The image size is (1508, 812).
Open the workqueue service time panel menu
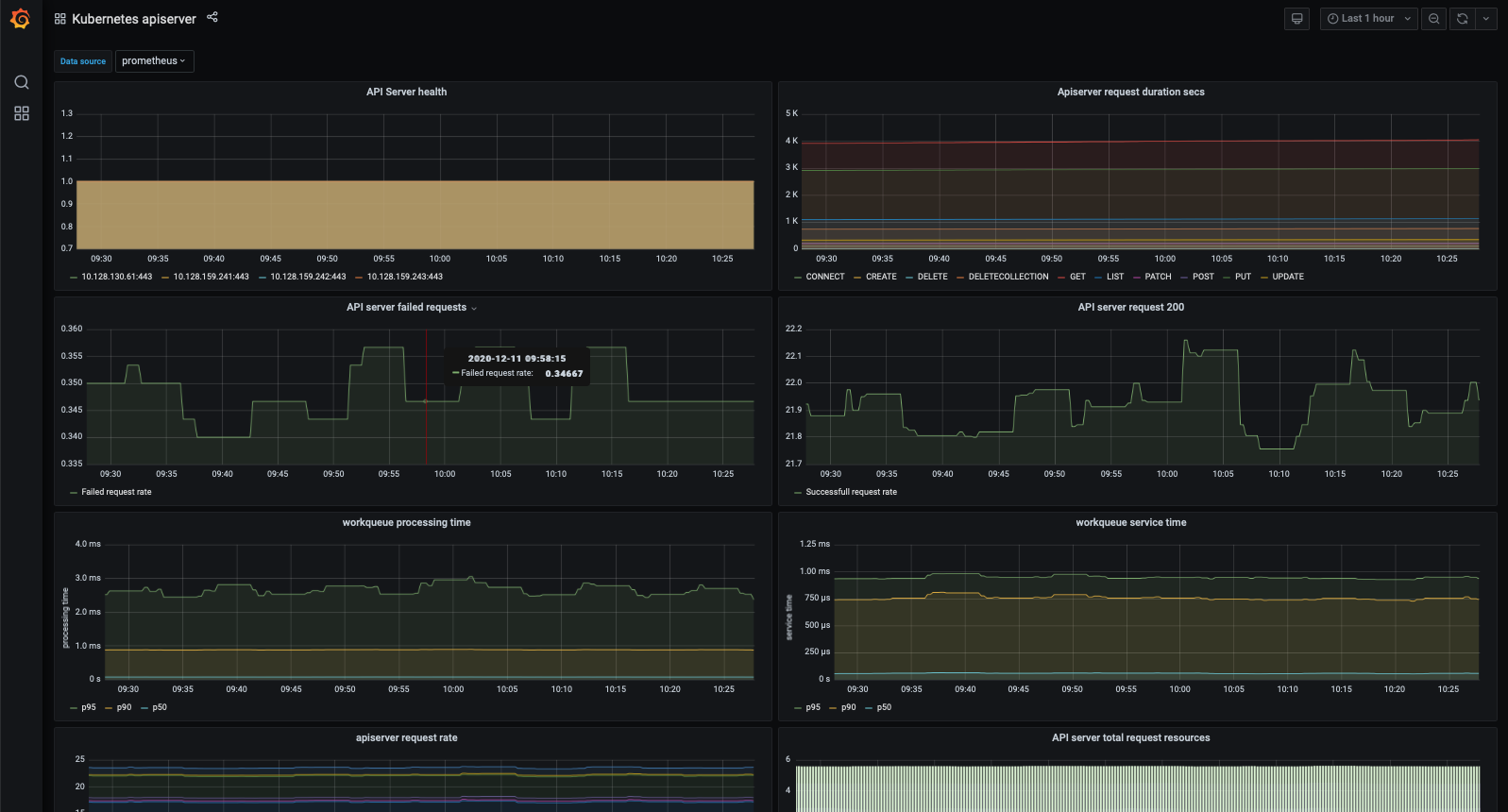click(x=1130, y=522)
